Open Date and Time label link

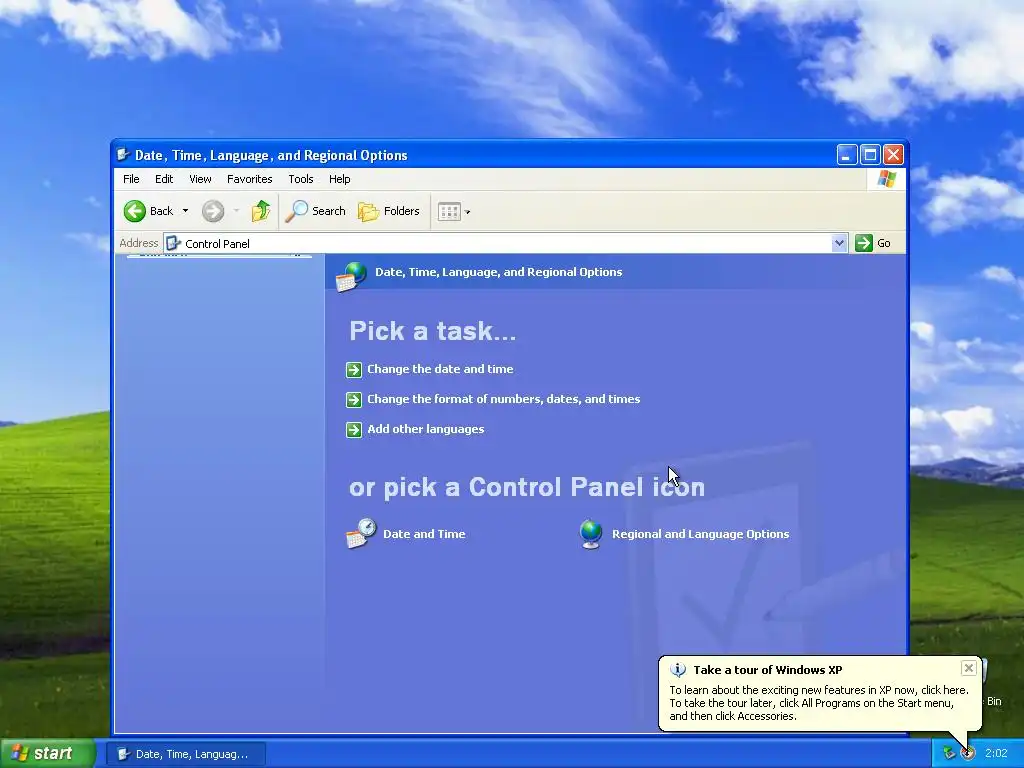coord(424,534)
